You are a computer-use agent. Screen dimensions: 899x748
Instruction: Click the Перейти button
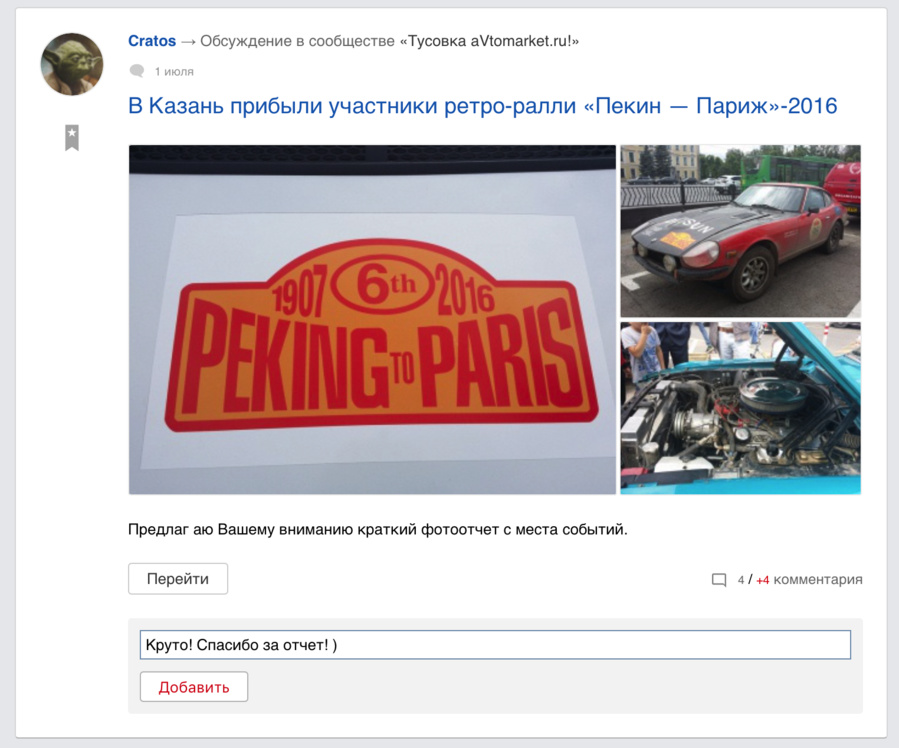pos(178,579)
